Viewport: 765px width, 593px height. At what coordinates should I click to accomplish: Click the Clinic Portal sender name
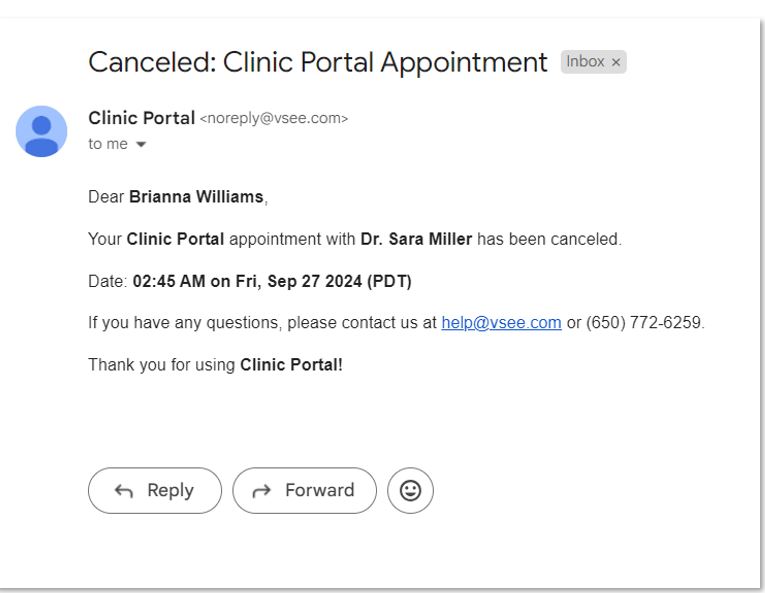point(141,118)
